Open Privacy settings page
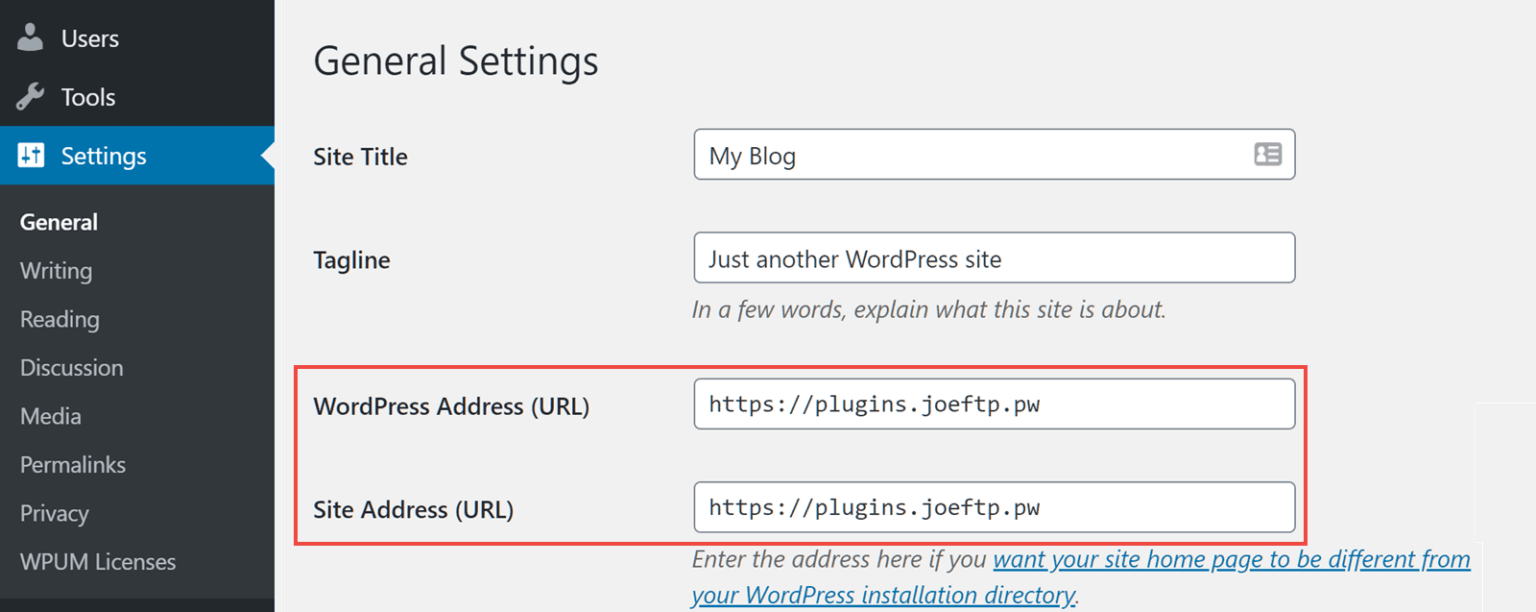 pyautogui.click(x=55, y=513)
